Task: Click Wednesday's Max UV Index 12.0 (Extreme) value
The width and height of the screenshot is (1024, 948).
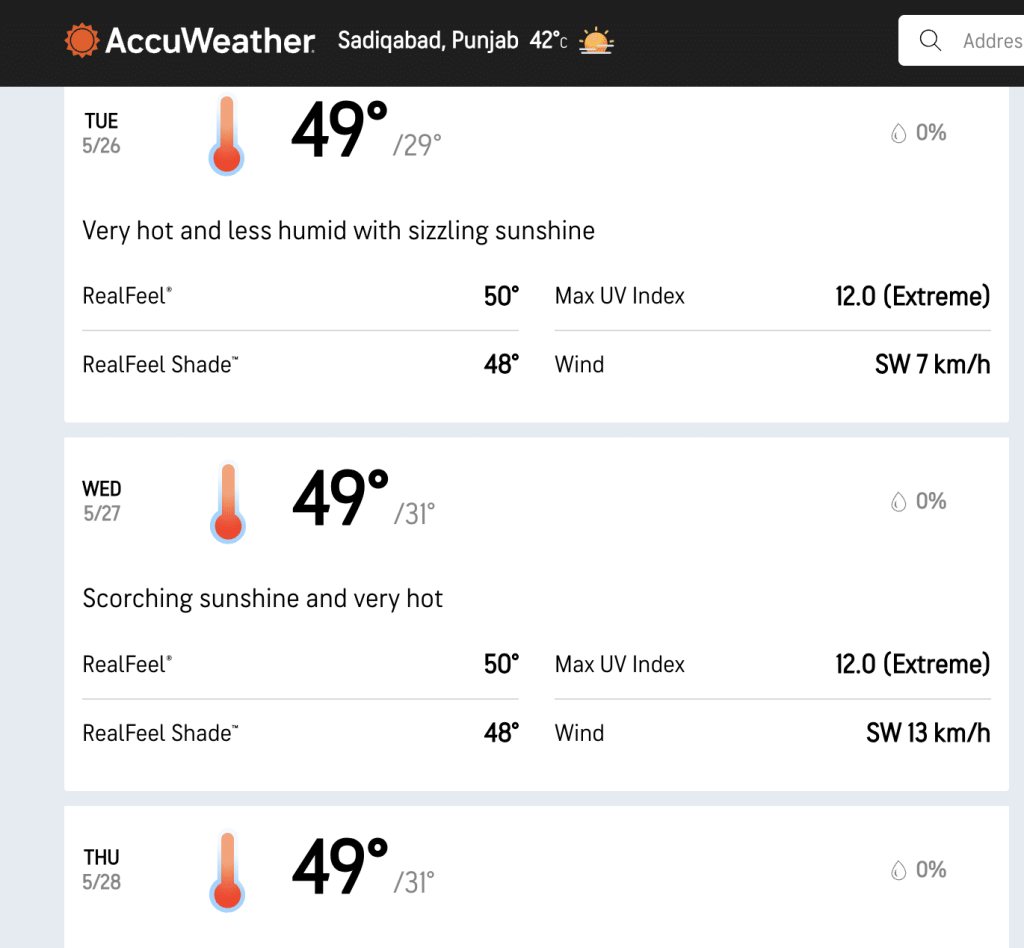Action: [x=912, y=665]
